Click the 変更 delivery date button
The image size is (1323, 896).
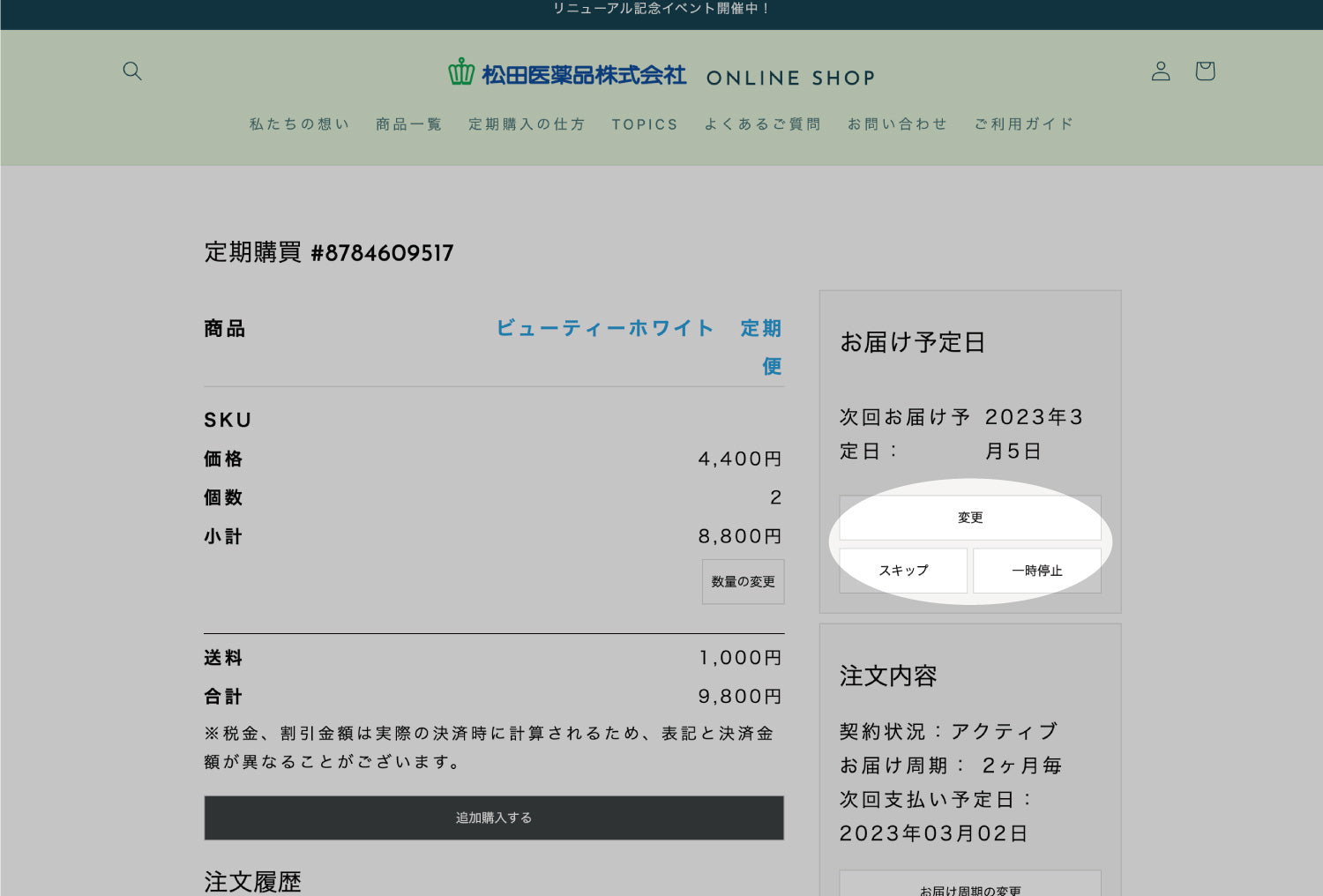pyautogui.click(x=970, y=518)
